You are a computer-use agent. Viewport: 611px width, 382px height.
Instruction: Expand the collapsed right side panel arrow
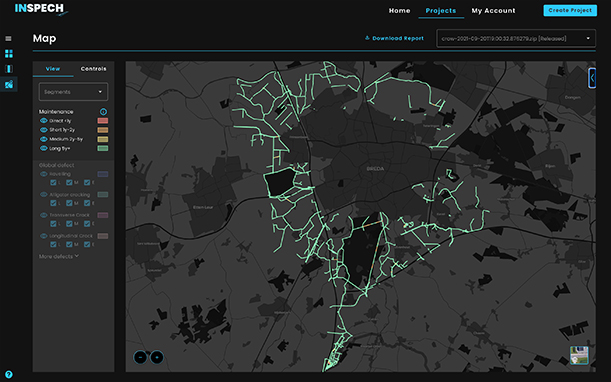click(x=592, y=78)
